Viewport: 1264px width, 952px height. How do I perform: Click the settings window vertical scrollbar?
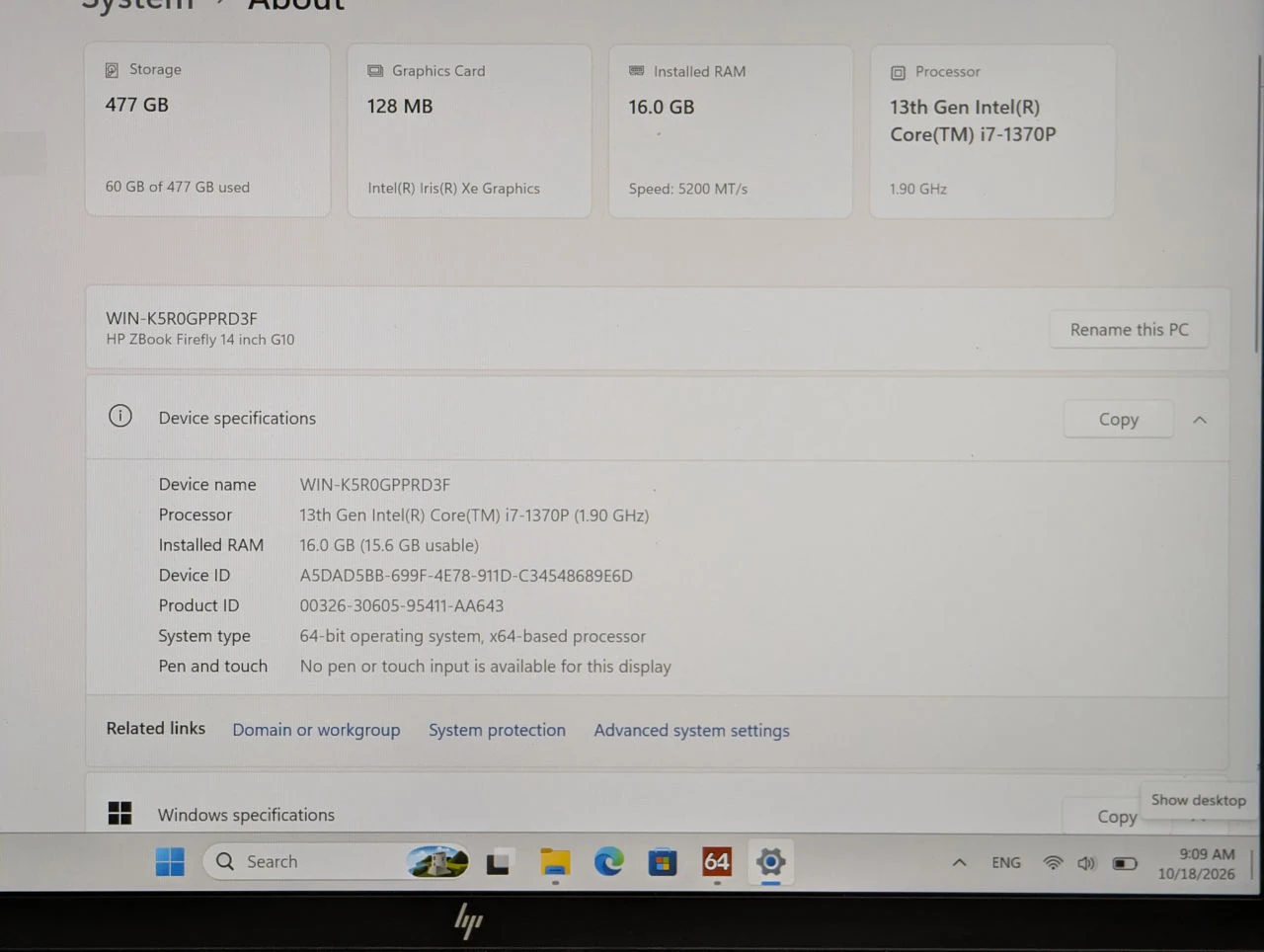[x=1258, y=203]
